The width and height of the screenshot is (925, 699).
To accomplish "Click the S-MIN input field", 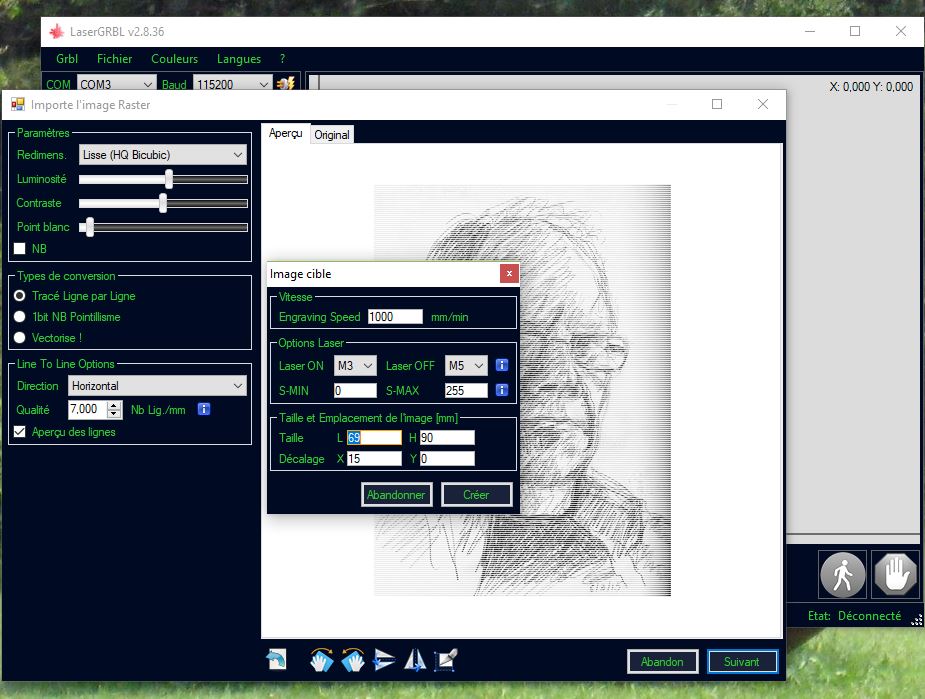I will (355, 390).
